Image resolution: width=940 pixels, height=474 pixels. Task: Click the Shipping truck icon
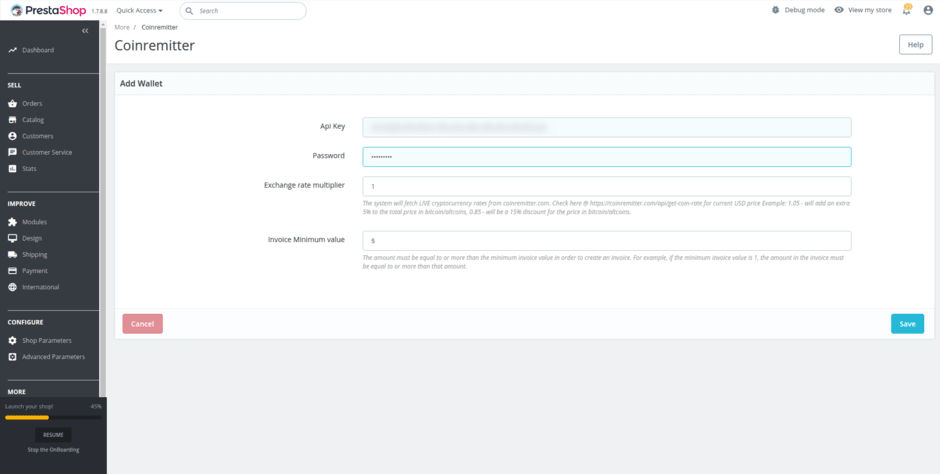coord(13,255)
